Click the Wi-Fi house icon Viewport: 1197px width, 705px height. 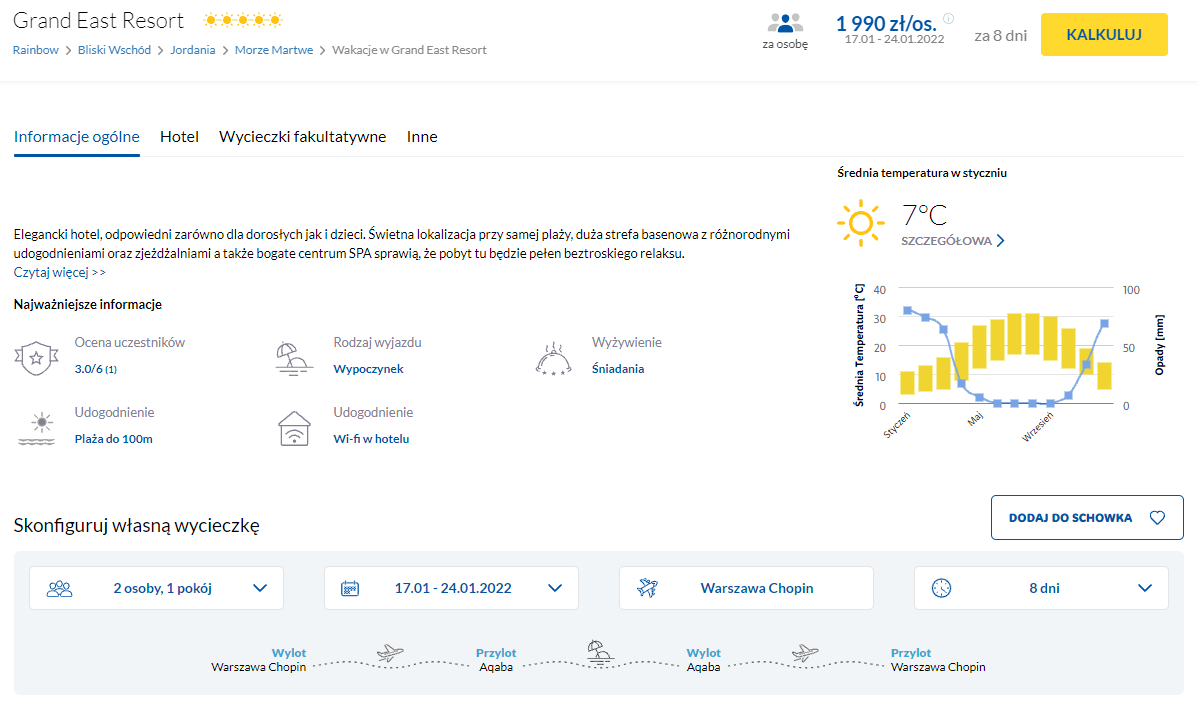(293, 427)
